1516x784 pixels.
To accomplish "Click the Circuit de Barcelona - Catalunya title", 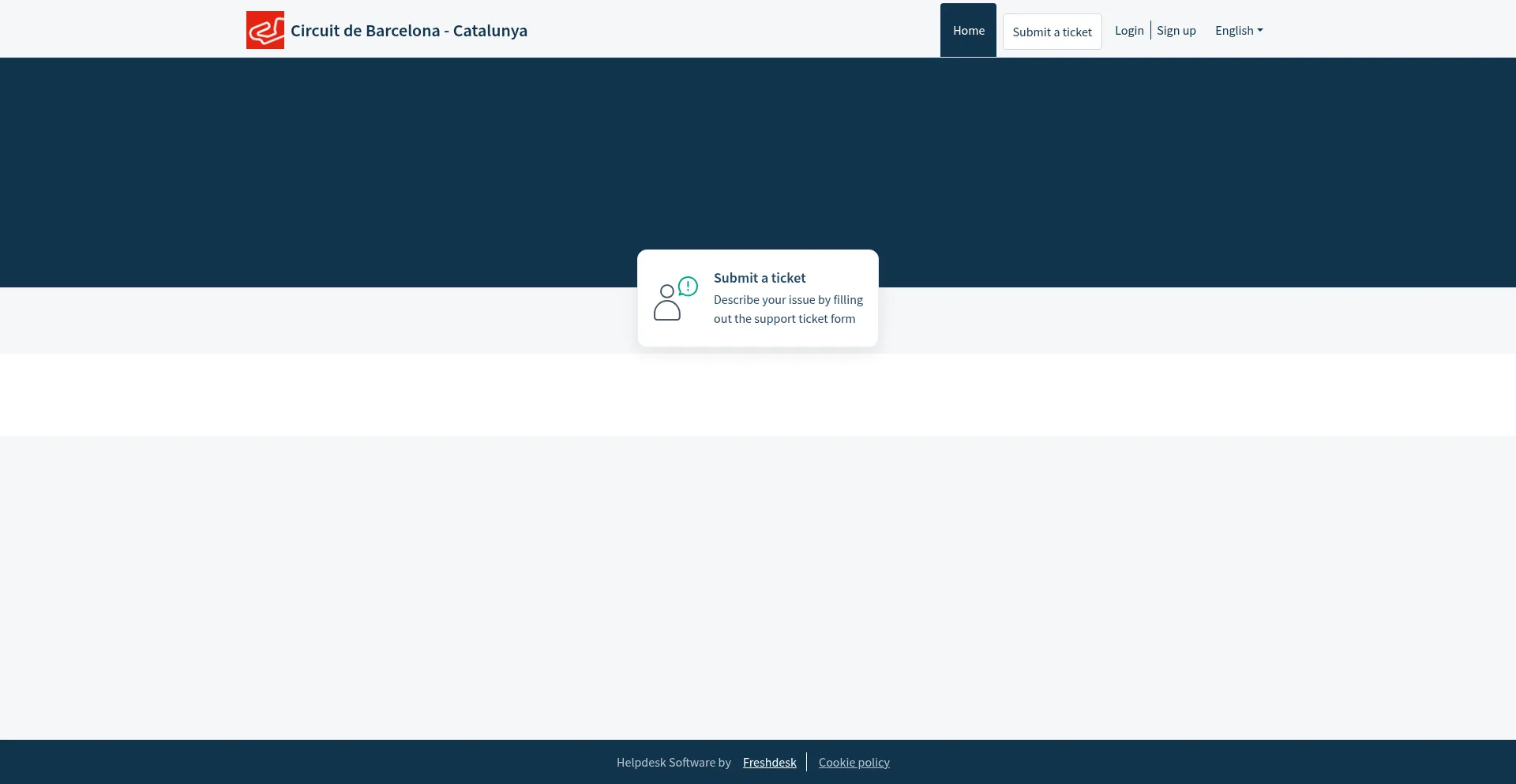I will [408, 31].
